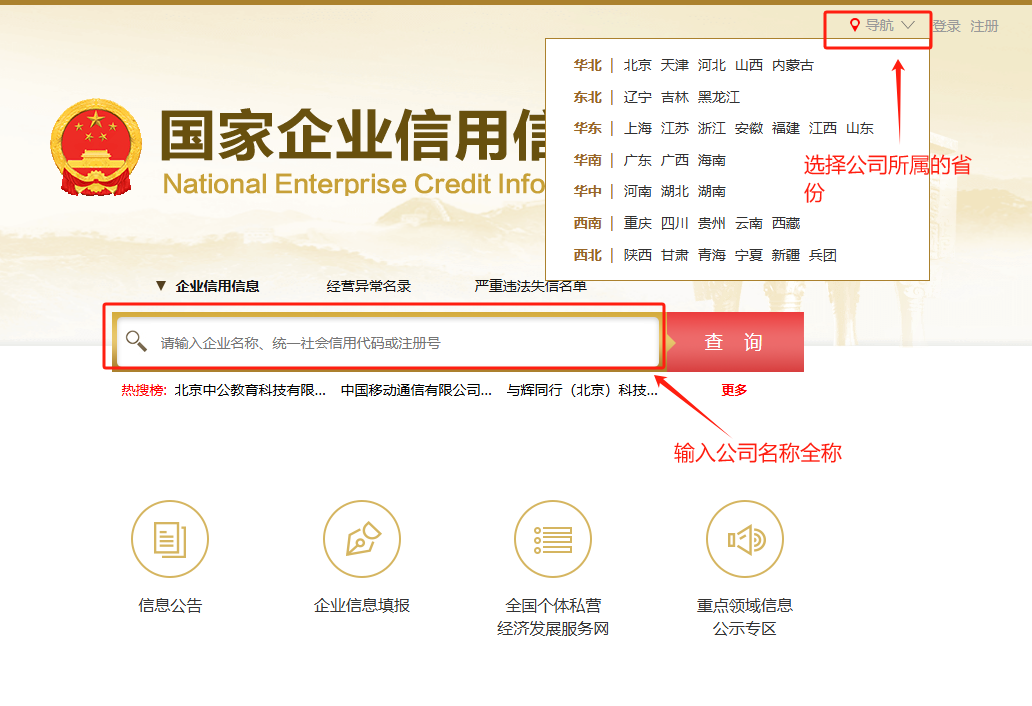Click the 查询 search button
Viewport: 1032px width, 706px height.
point(735,342)
